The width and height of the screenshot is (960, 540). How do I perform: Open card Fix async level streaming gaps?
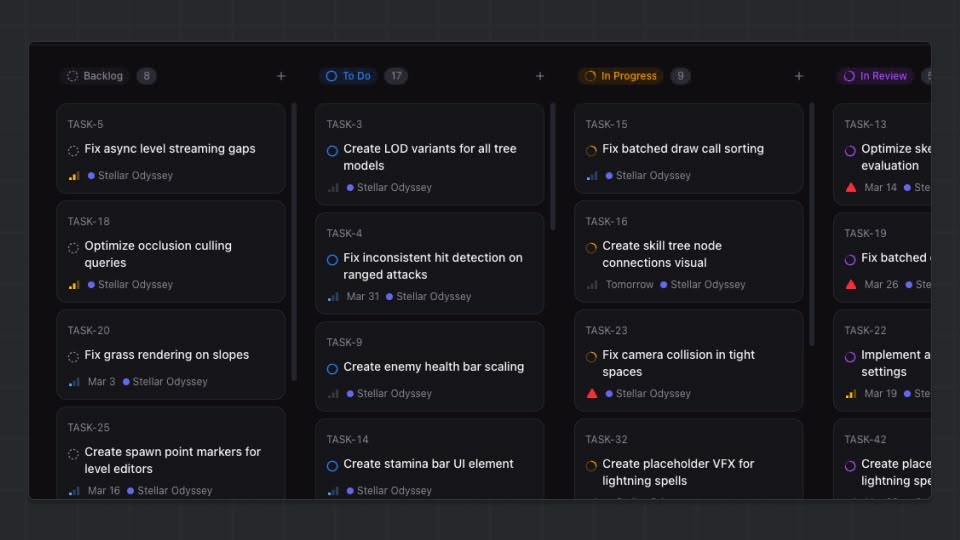pyautogui.click(x=171, y=149)
